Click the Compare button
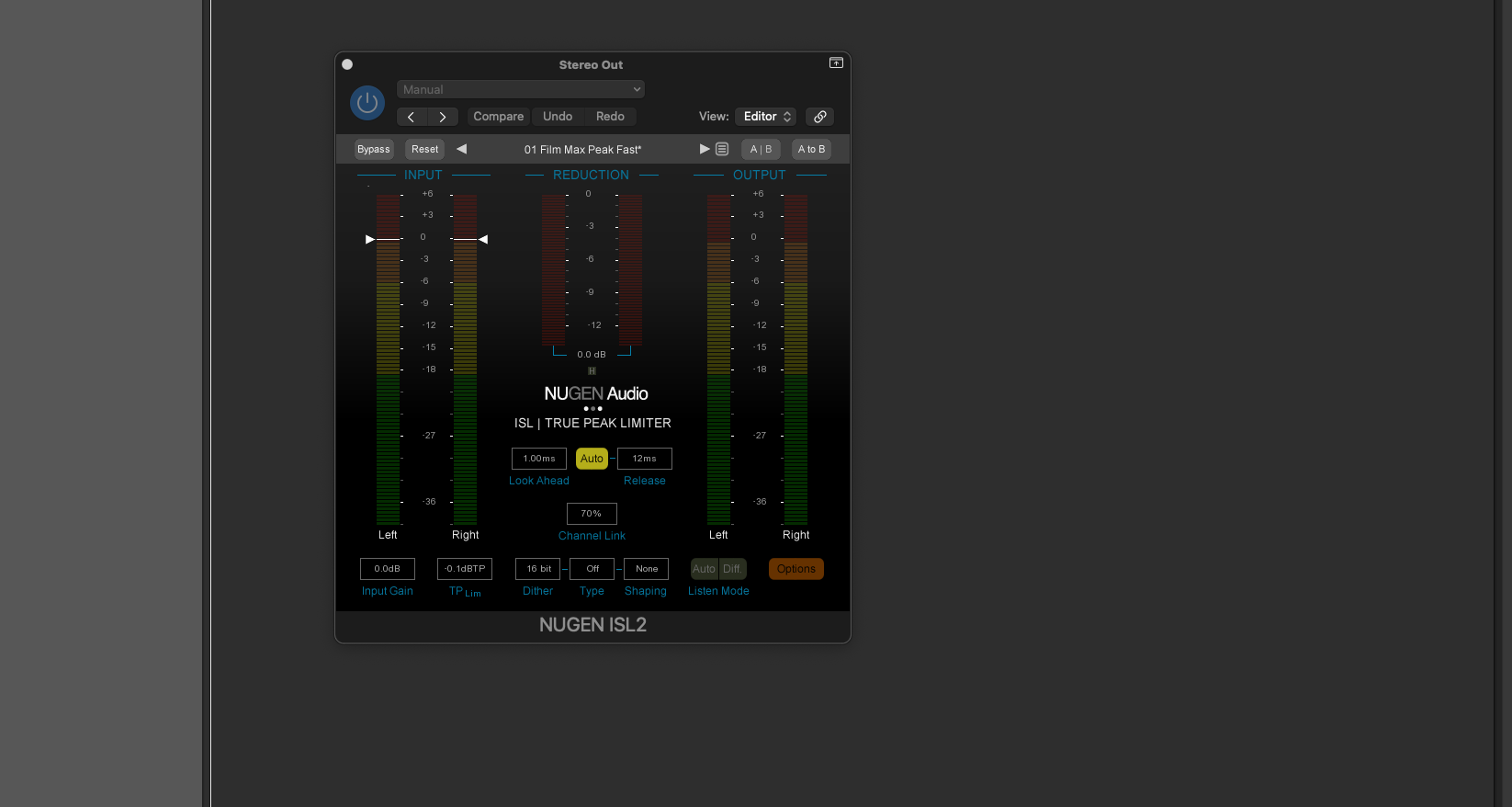Viewport: 1512px width, 807px height. [x=499, y=117]
